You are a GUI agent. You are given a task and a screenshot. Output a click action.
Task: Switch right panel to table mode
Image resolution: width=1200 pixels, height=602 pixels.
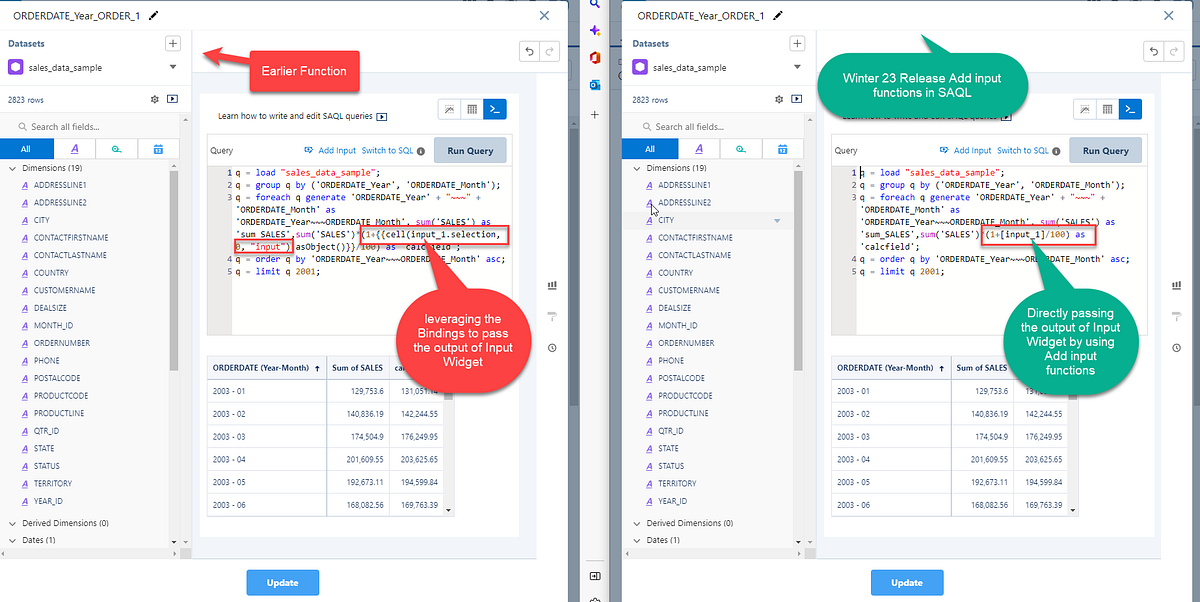tap(1108, 109)
